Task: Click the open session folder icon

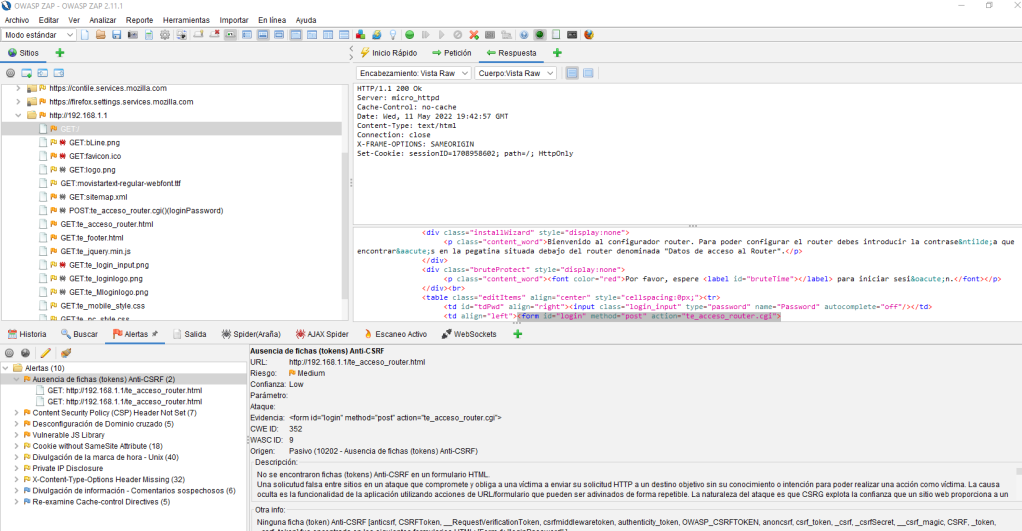Action: click(100, 35)
